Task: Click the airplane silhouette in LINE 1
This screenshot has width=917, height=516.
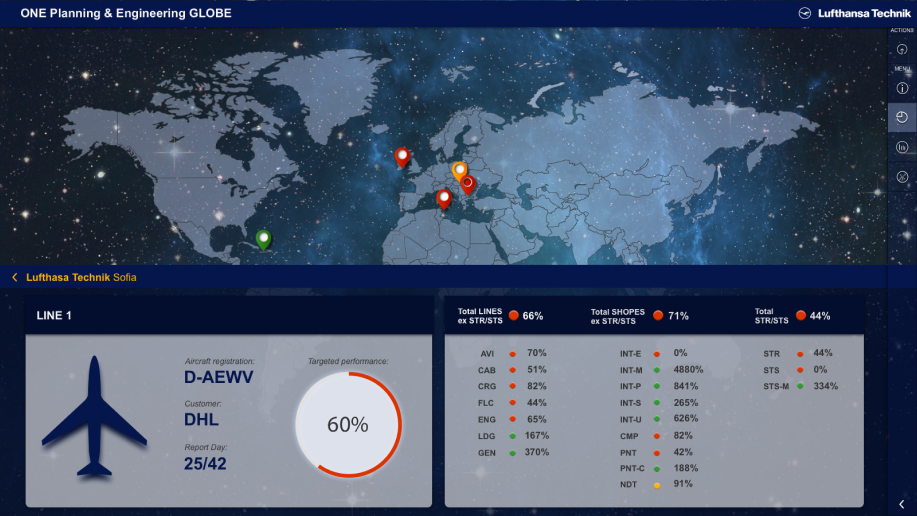Action: [94, 417]
